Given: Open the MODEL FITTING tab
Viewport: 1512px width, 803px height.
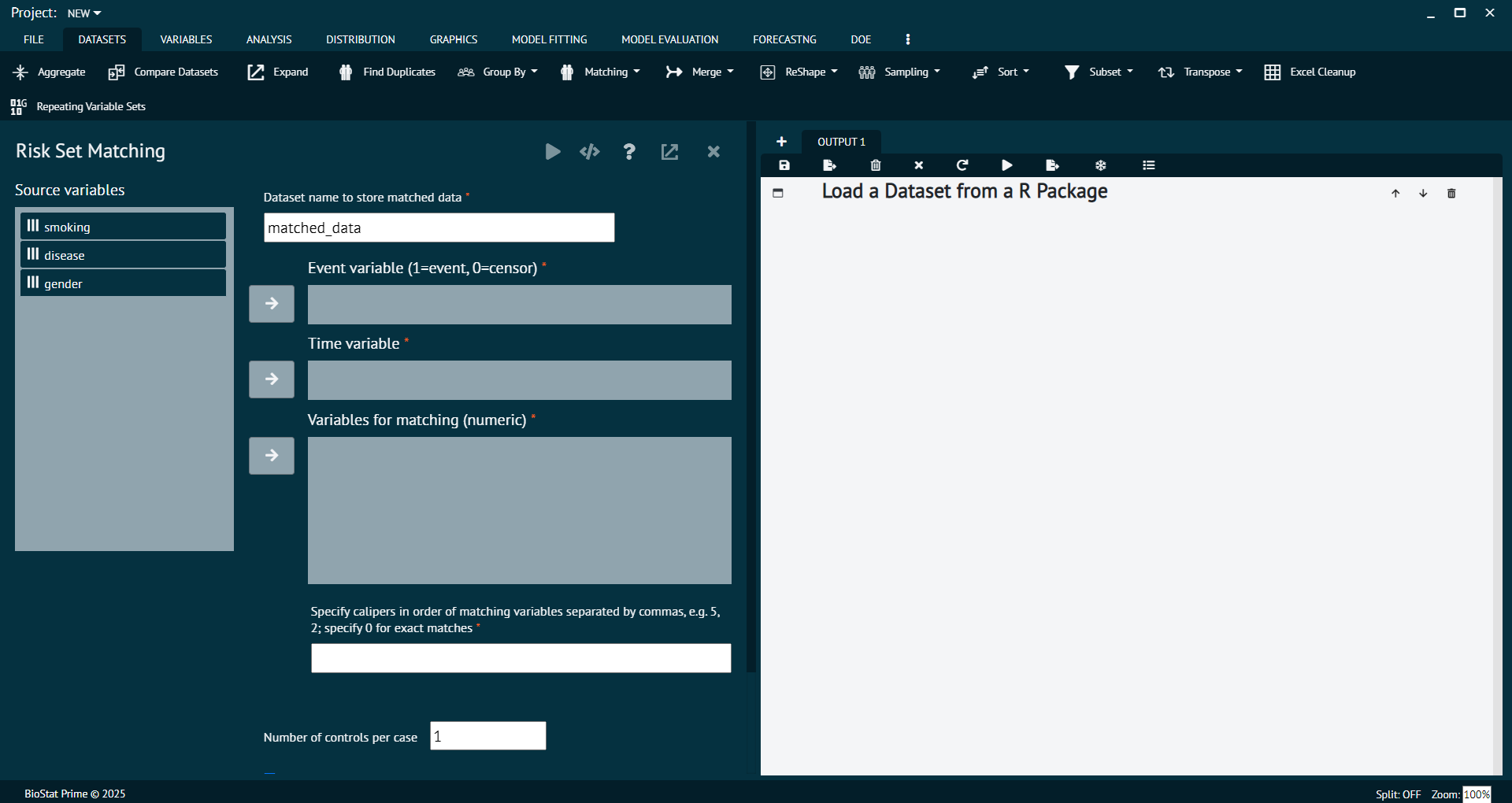Looking at the screenshot, I should [x=549, y=39].
